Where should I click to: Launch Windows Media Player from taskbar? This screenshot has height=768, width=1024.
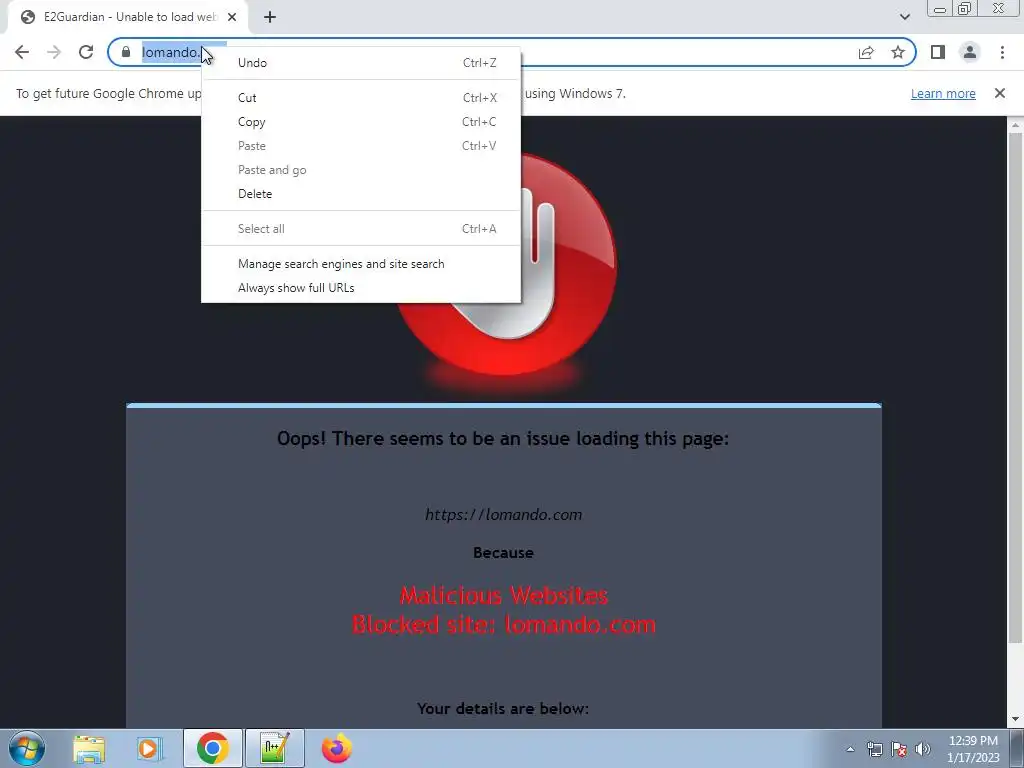(x=150, y=748)
